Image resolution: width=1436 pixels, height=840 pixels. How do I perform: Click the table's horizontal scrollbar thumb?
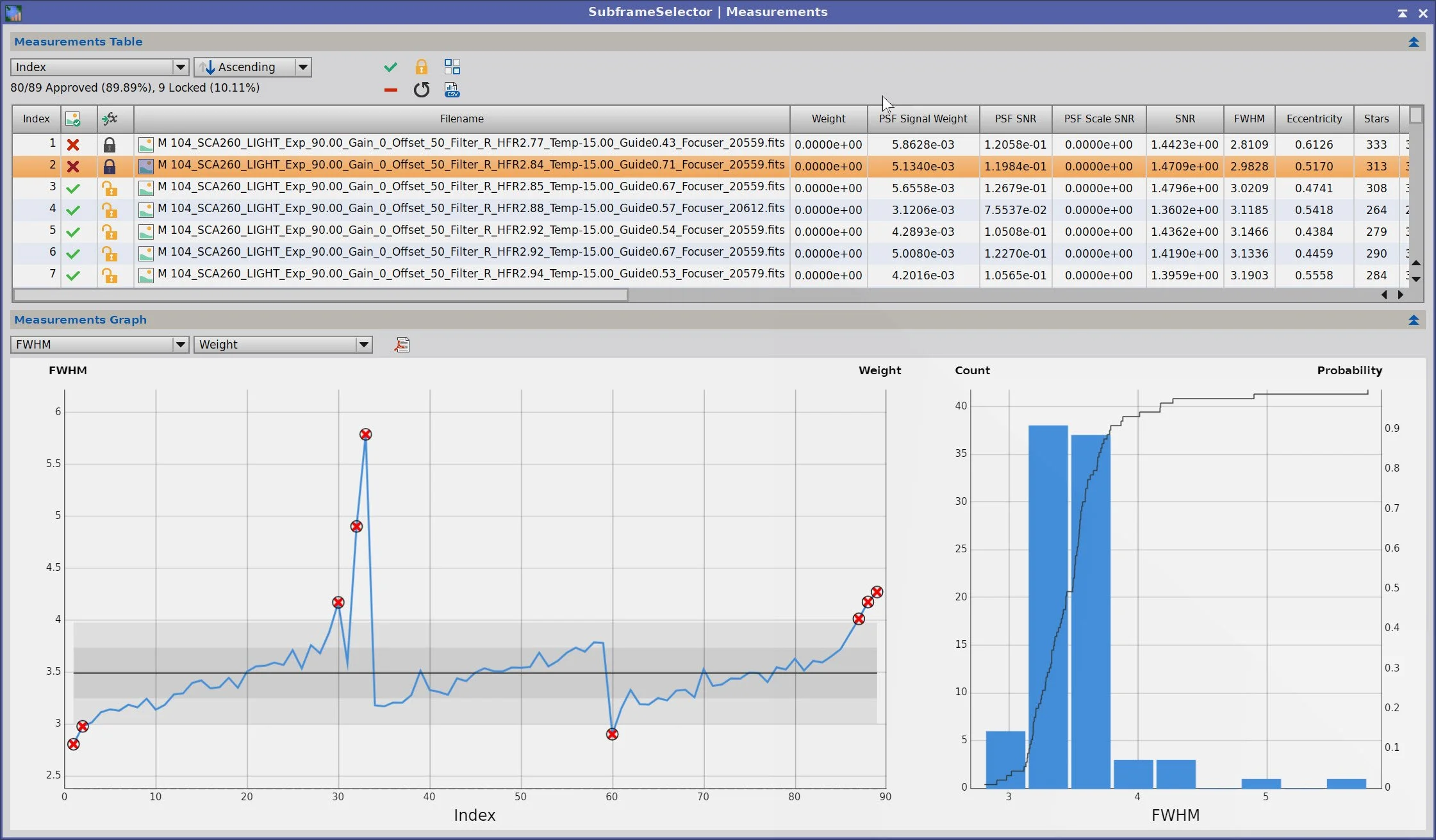(x=320, y=295)
